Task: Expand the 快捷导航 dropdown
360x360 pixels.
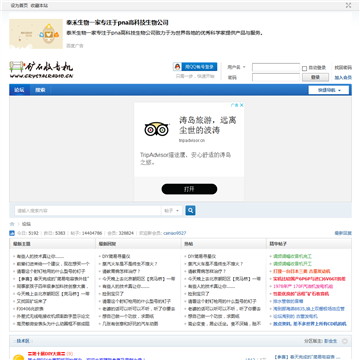Action: click(329, 90)
